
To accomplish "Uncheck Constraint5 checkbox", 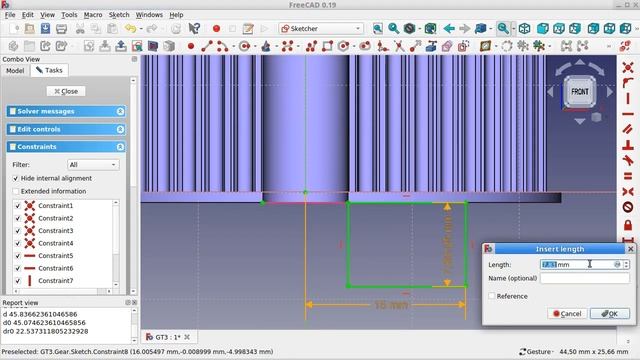I will (18, 256).
